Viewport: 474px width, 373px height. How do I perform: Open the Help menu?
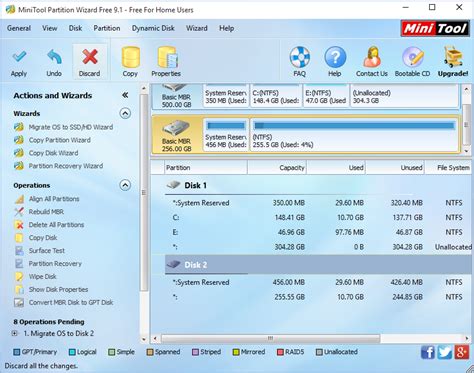tap(226, 28)
